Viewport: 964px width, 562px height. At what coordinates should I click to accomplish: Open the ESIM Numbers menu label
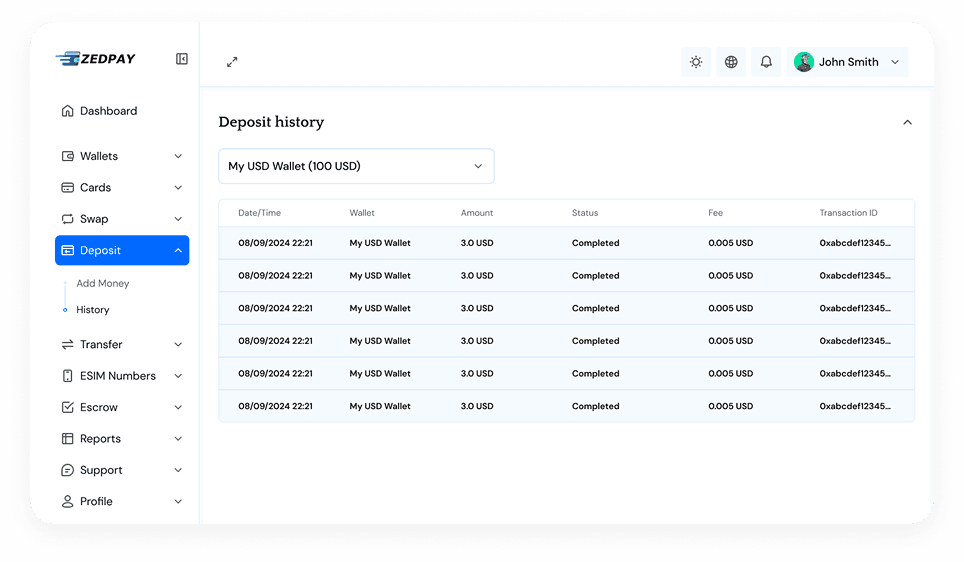pos(118,376)
